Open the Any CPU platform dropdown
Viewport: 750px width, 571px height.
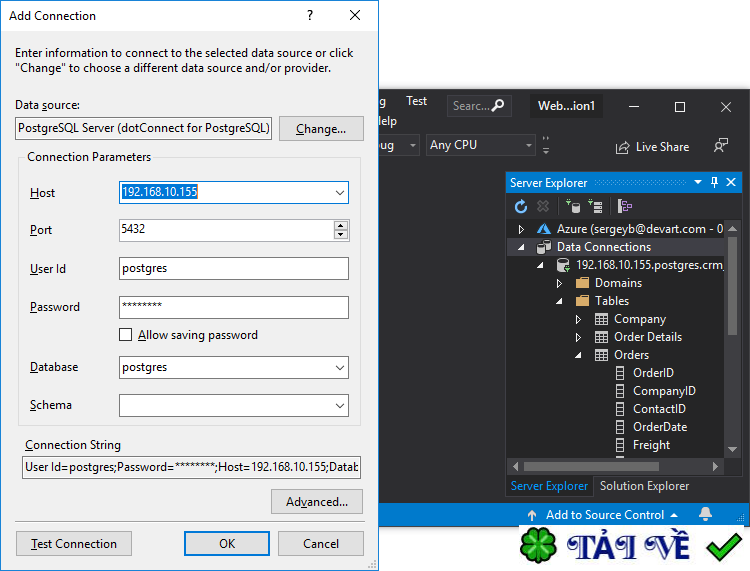click(x=528, y=145)
